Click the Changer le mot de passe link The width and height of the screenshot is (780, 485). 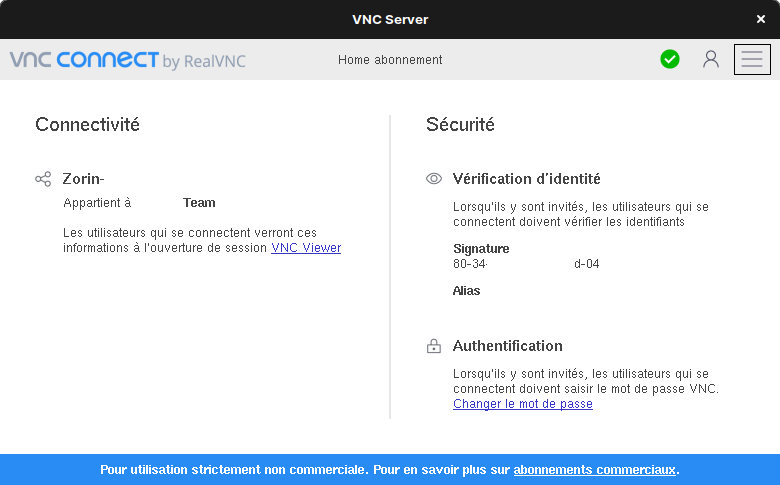[x=522, y=404]
